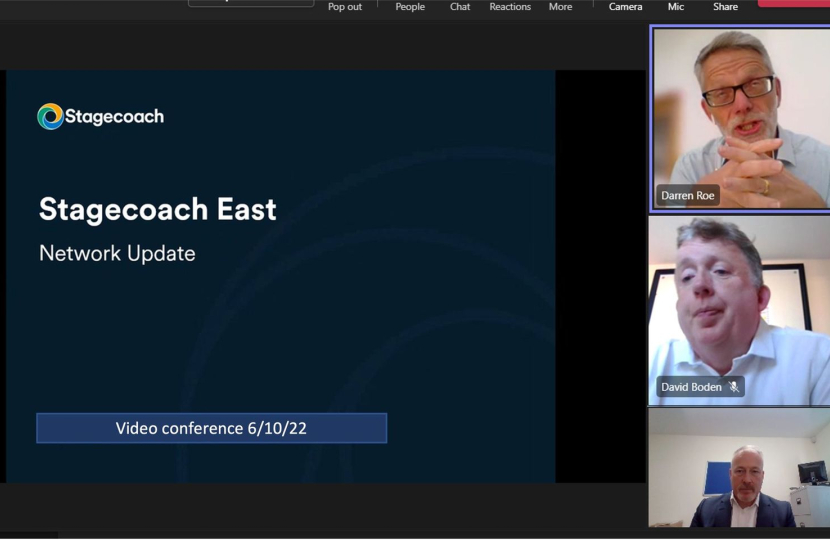
Task: Click the 'Stagecoach East' slide title
Action: pyautogui.click(x=157, y=209)
